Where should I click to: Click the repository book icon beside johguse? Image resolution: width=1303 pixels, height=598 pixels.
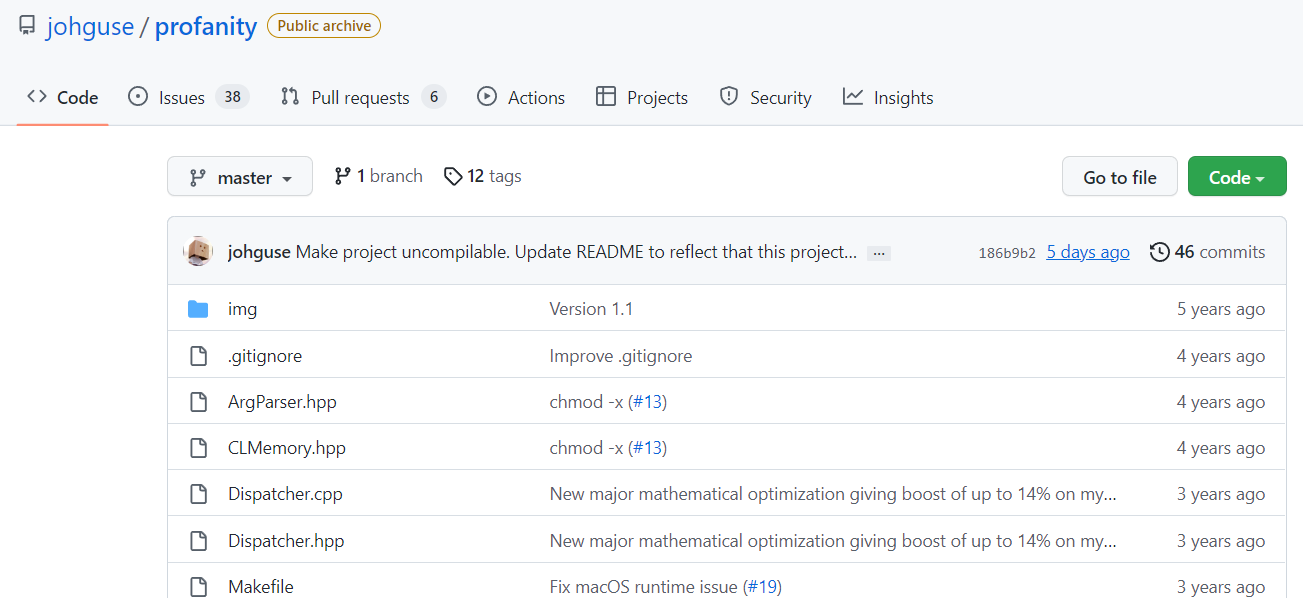pos(27,26)
